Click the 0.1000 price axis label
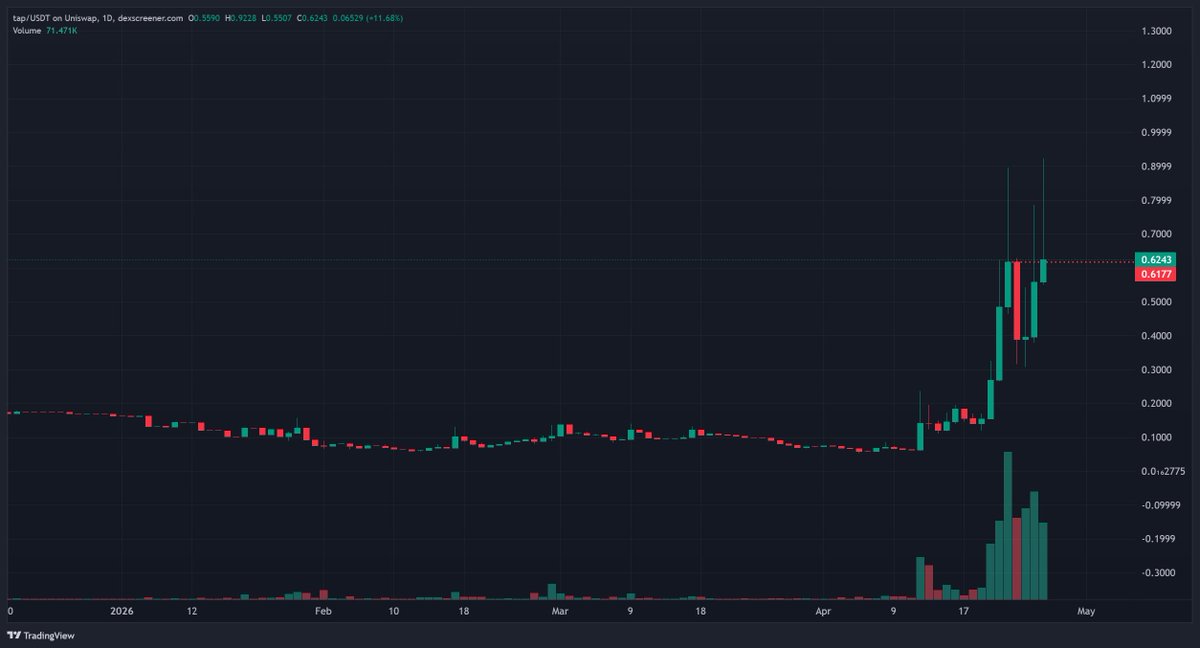Viewport: 1200px width, 648px height. (1156, 438)
